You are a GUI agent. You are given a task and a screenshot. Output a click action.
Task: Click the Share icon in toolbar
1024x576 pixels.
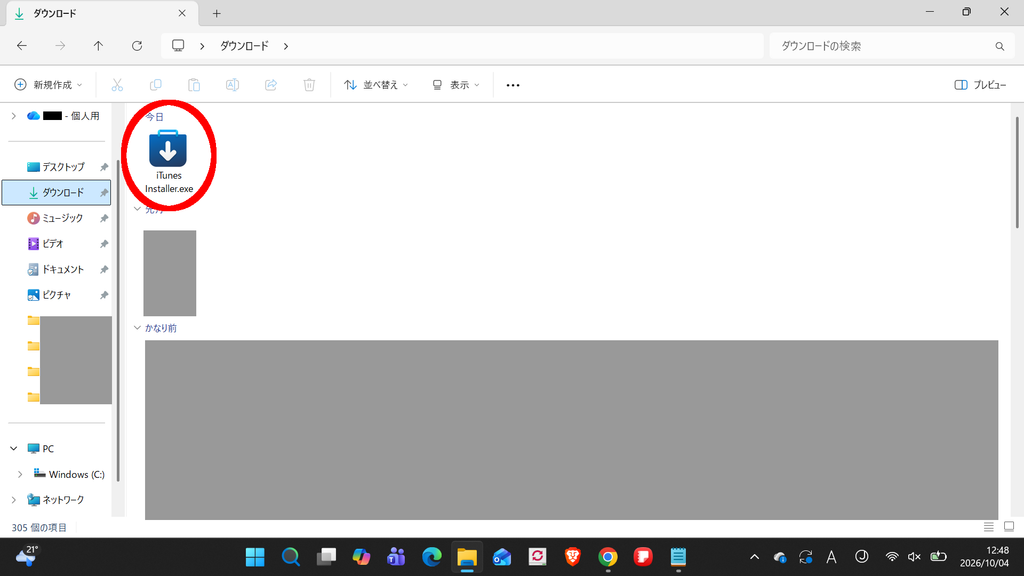coord(271,85)
